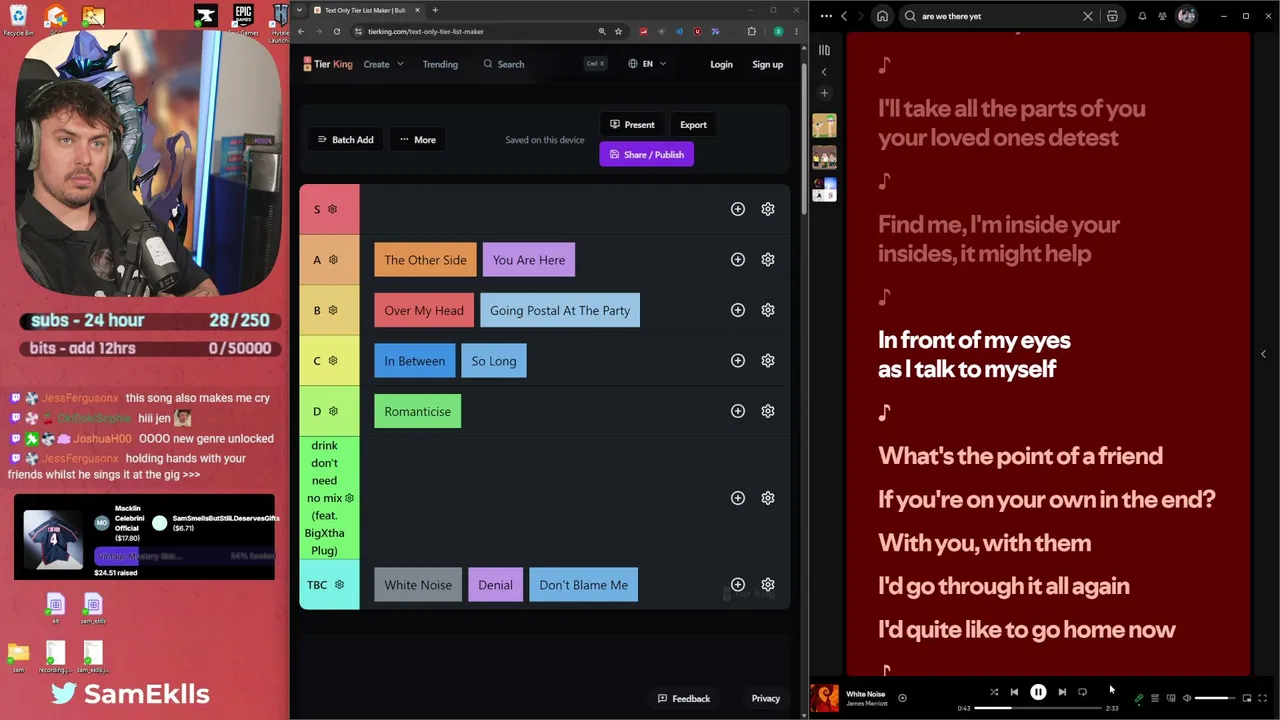Add an item to the TBC tier
This screenshot has height=720, width=1280.
(x=738, y=585)
